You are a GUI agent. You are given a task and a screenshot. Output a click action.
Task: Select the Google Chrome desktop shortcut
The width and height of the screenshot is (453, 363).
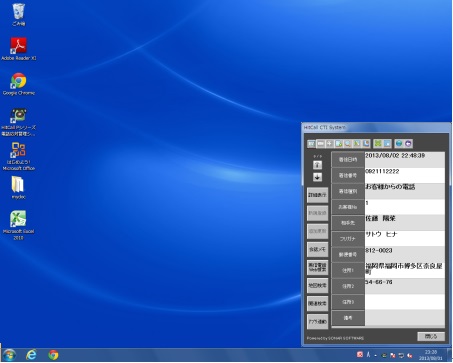pyautogui.click(x=18, y=84)
